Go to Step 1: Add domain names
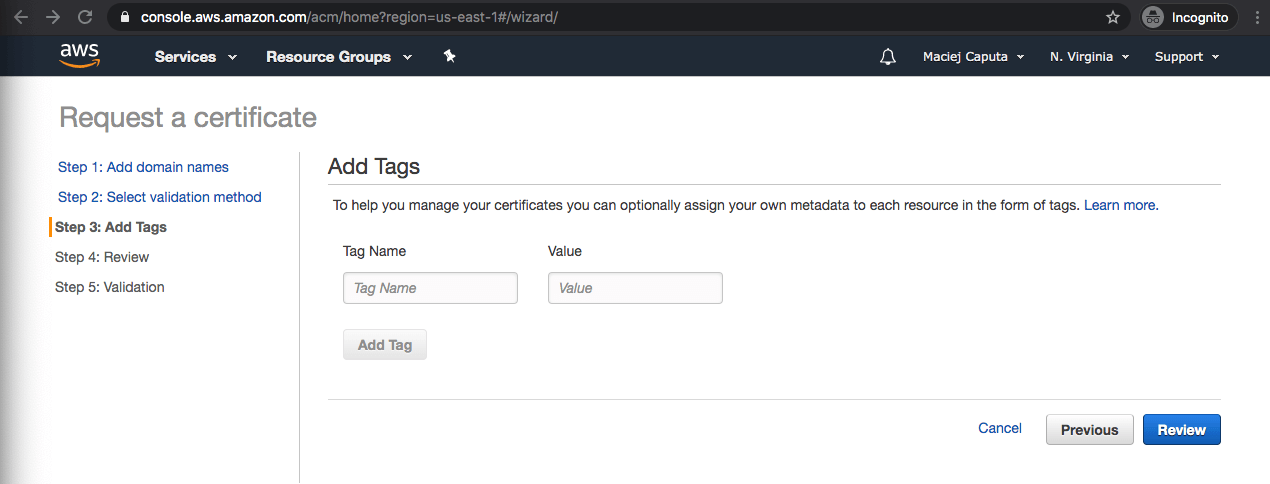Viewport: 1270px width, 484px height. pos(143,167)
